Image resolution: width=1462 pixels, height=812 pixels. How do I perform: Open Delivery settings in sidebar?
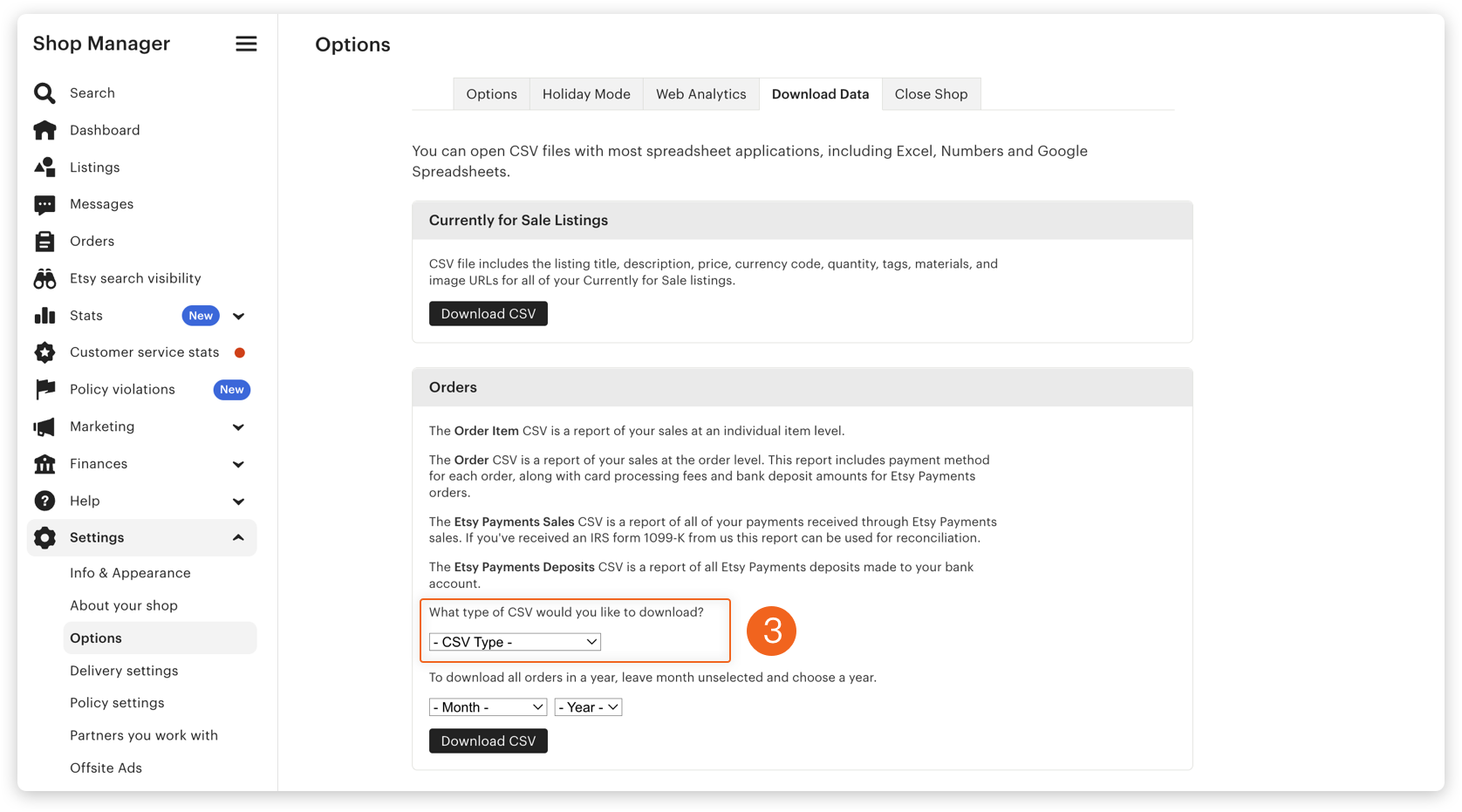124,671
